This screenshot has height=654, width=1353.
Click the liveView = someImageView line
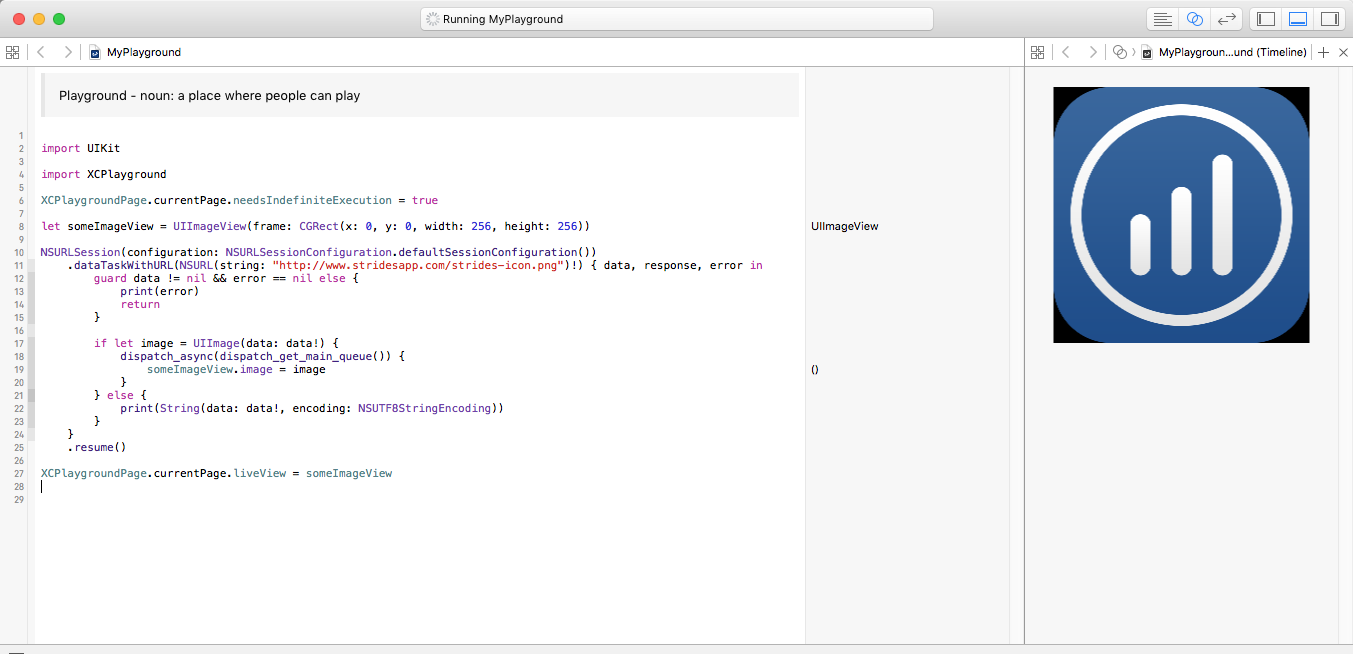(217, 473)
